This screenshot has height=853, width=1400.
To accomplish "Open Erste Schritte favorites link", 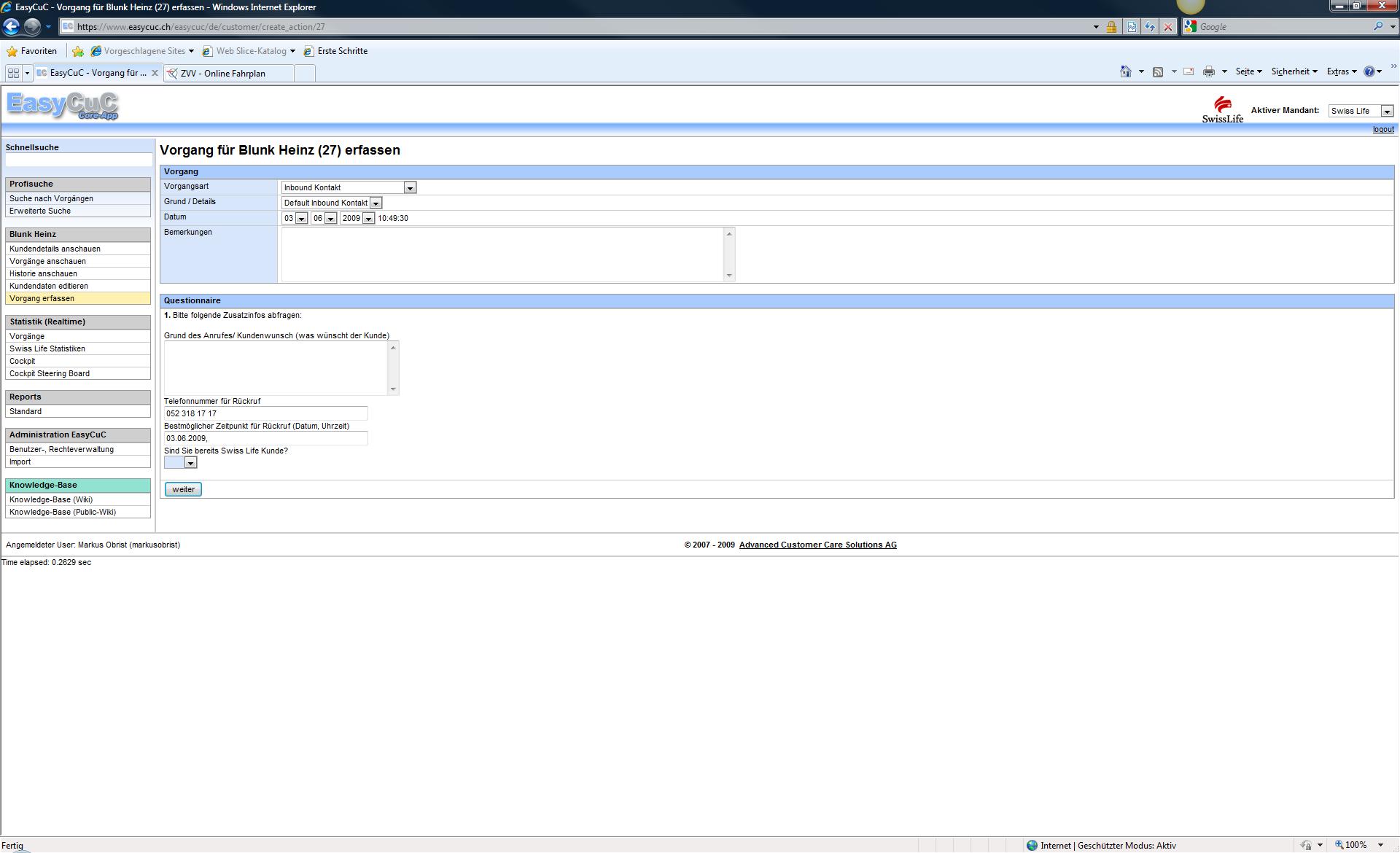I will [335, 51].
